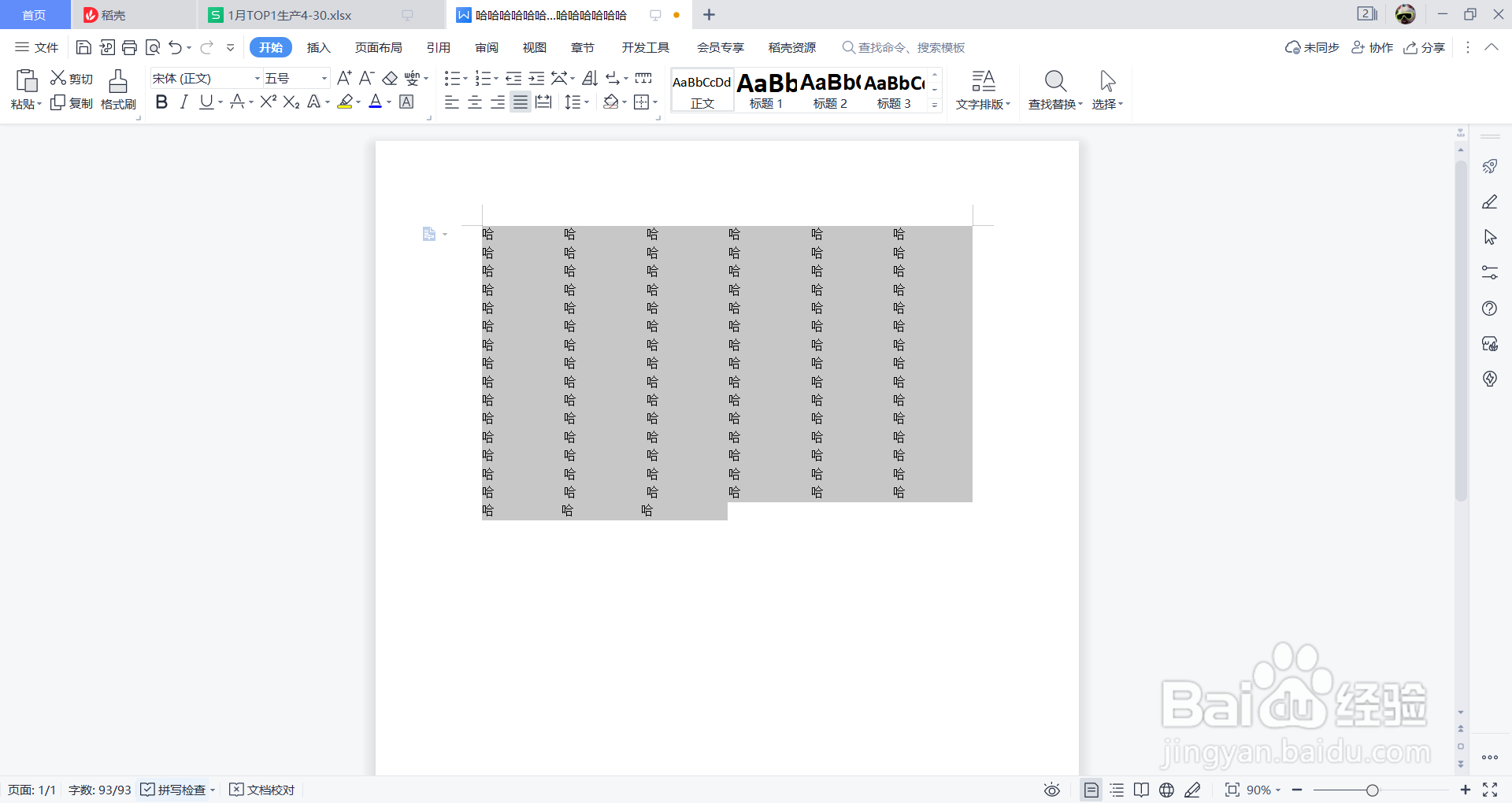Decrease font size with A- icon
The height and width of the screenshot is (803, 1512).
[x=366, y=78]
